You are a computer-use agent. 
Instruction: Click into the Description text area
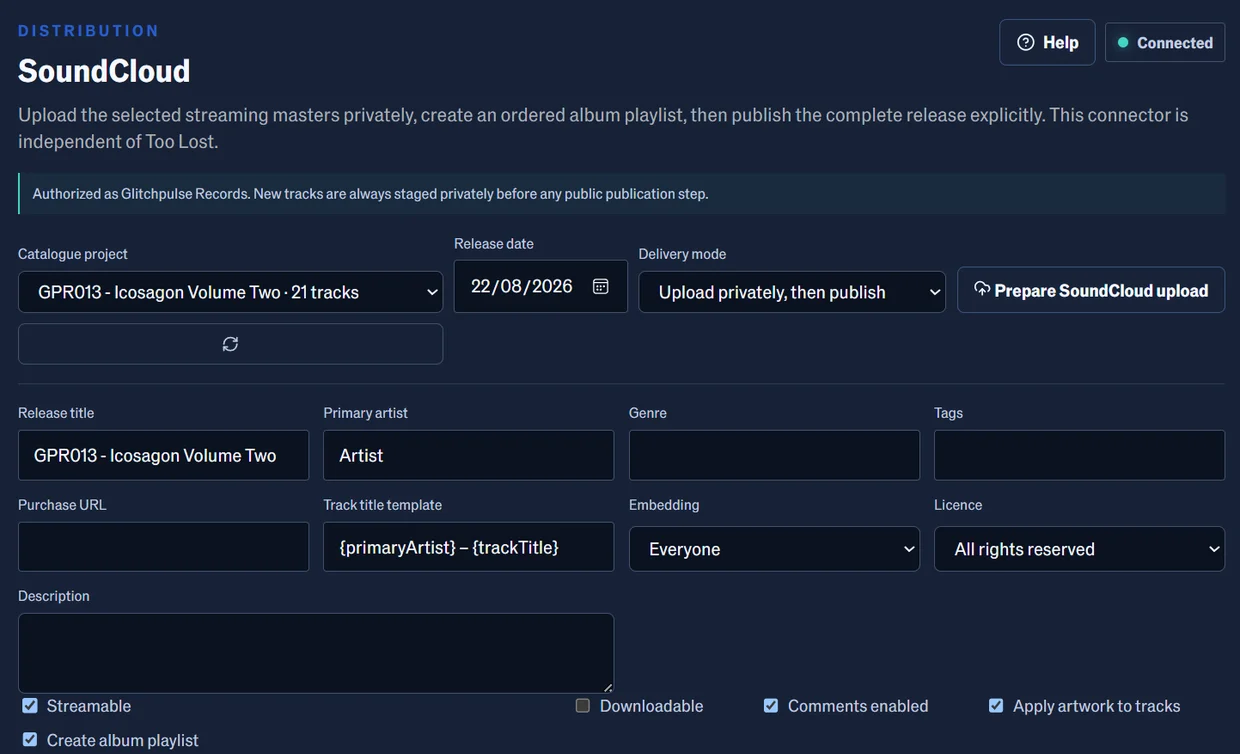pyautogui.click(x=316, y=653)
